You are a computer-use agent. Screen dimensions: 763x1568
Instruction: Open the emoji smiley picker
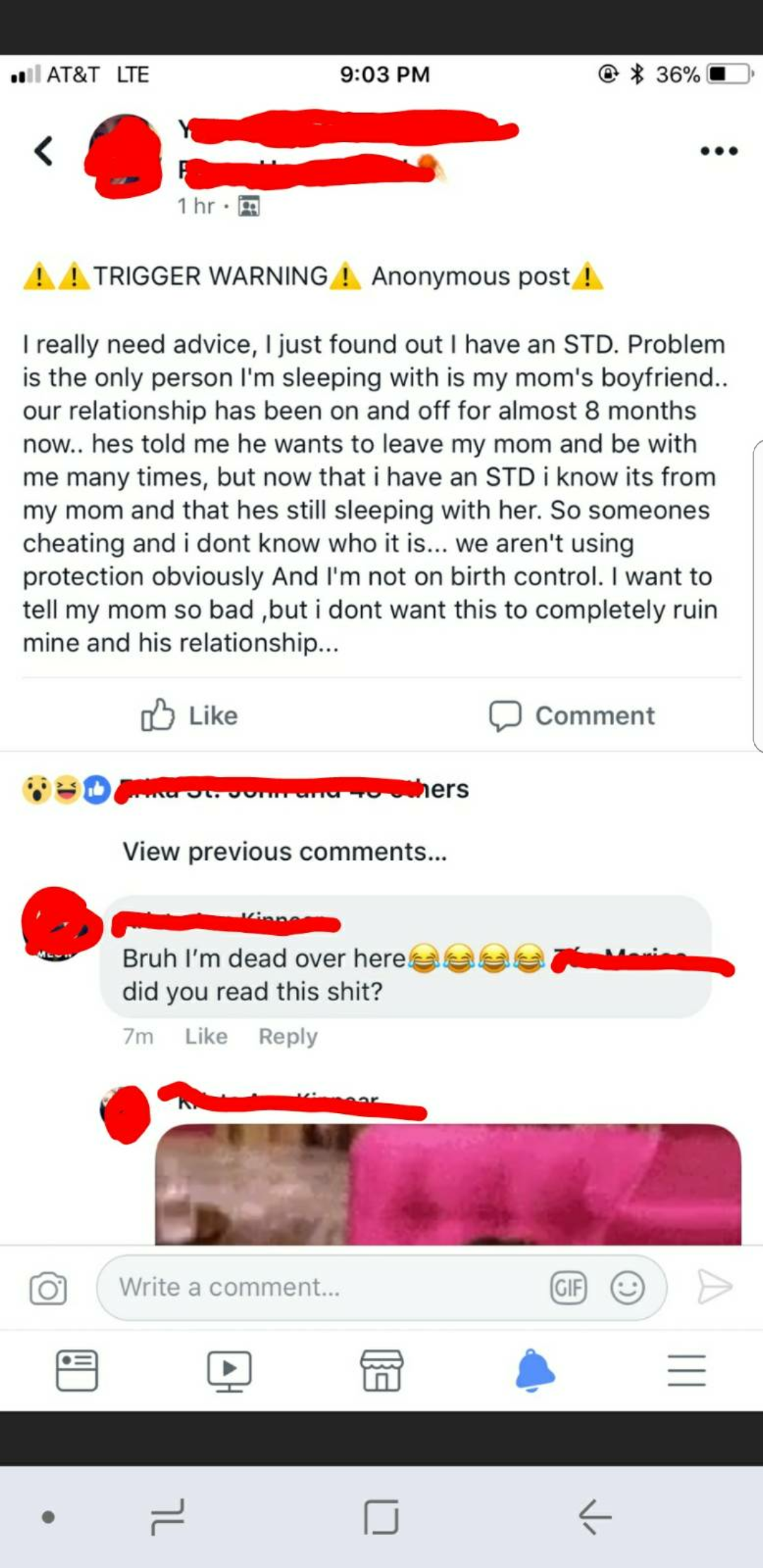(627, 1288)
